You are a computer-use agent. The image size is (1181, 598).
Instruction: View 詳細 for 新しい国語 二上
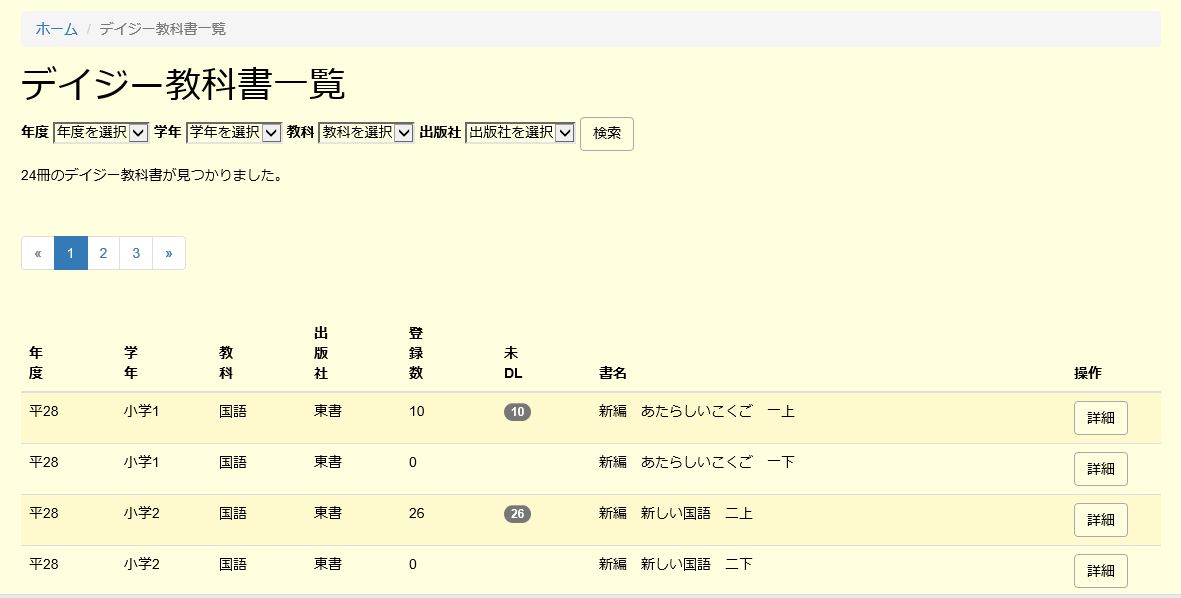pyautogui.click(x=1100, y=520)
